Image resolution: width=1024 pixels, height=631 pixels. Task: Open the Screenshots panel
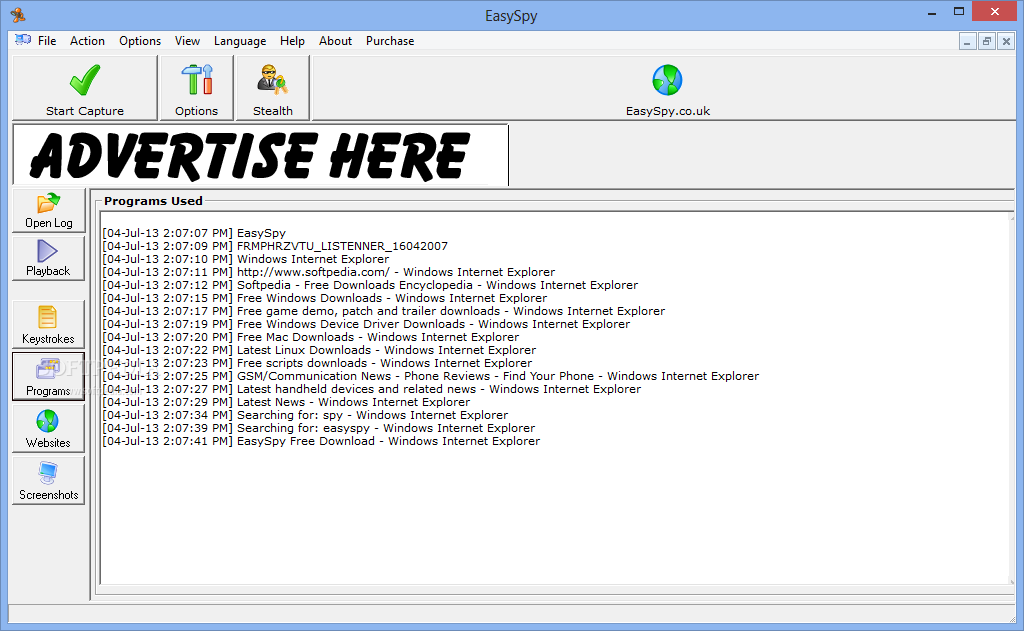pyautogui.click(x=48, y=481)
